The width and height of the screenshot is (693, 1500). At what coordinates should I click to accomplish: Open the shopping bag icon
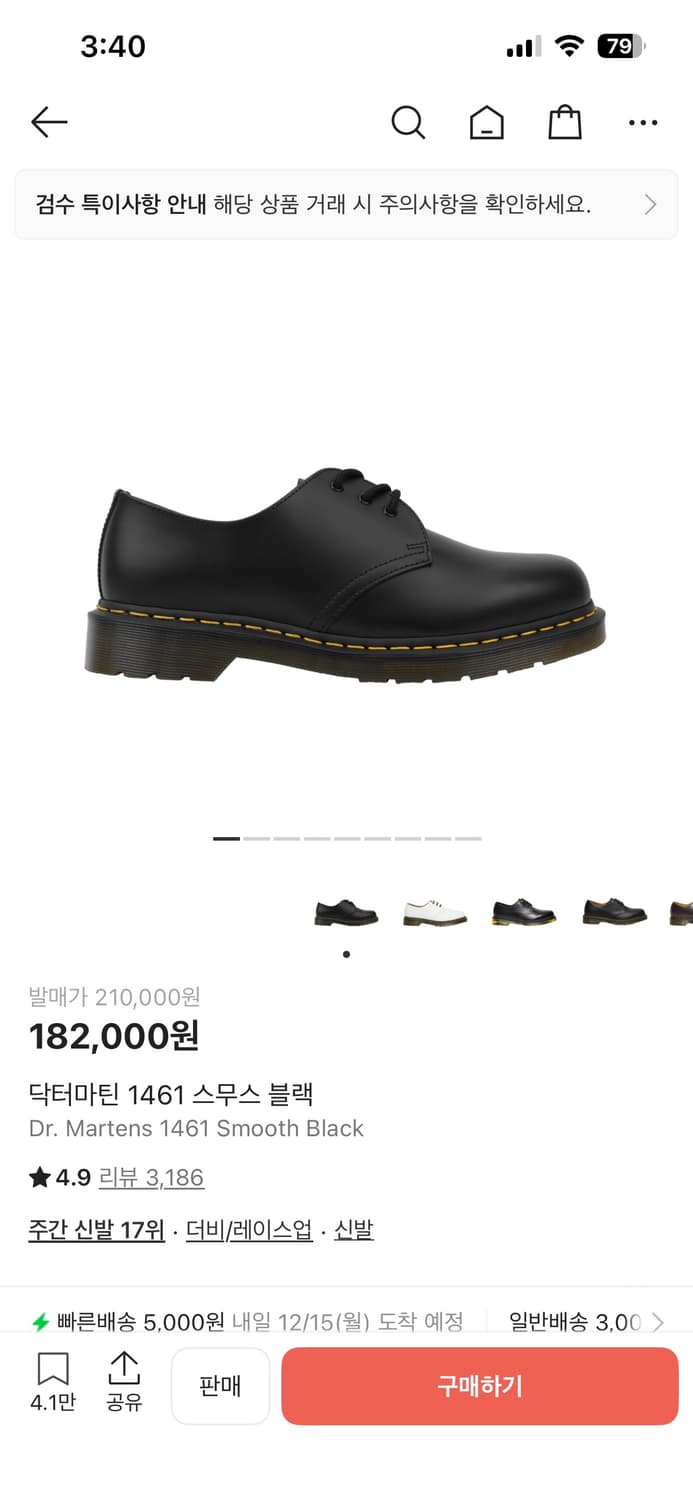565,123
